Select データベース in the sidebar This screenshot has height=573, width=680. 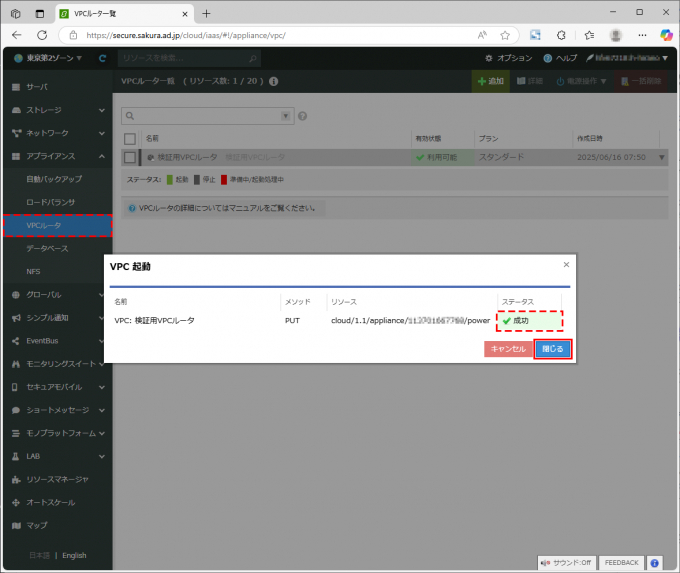click(58, 249)
